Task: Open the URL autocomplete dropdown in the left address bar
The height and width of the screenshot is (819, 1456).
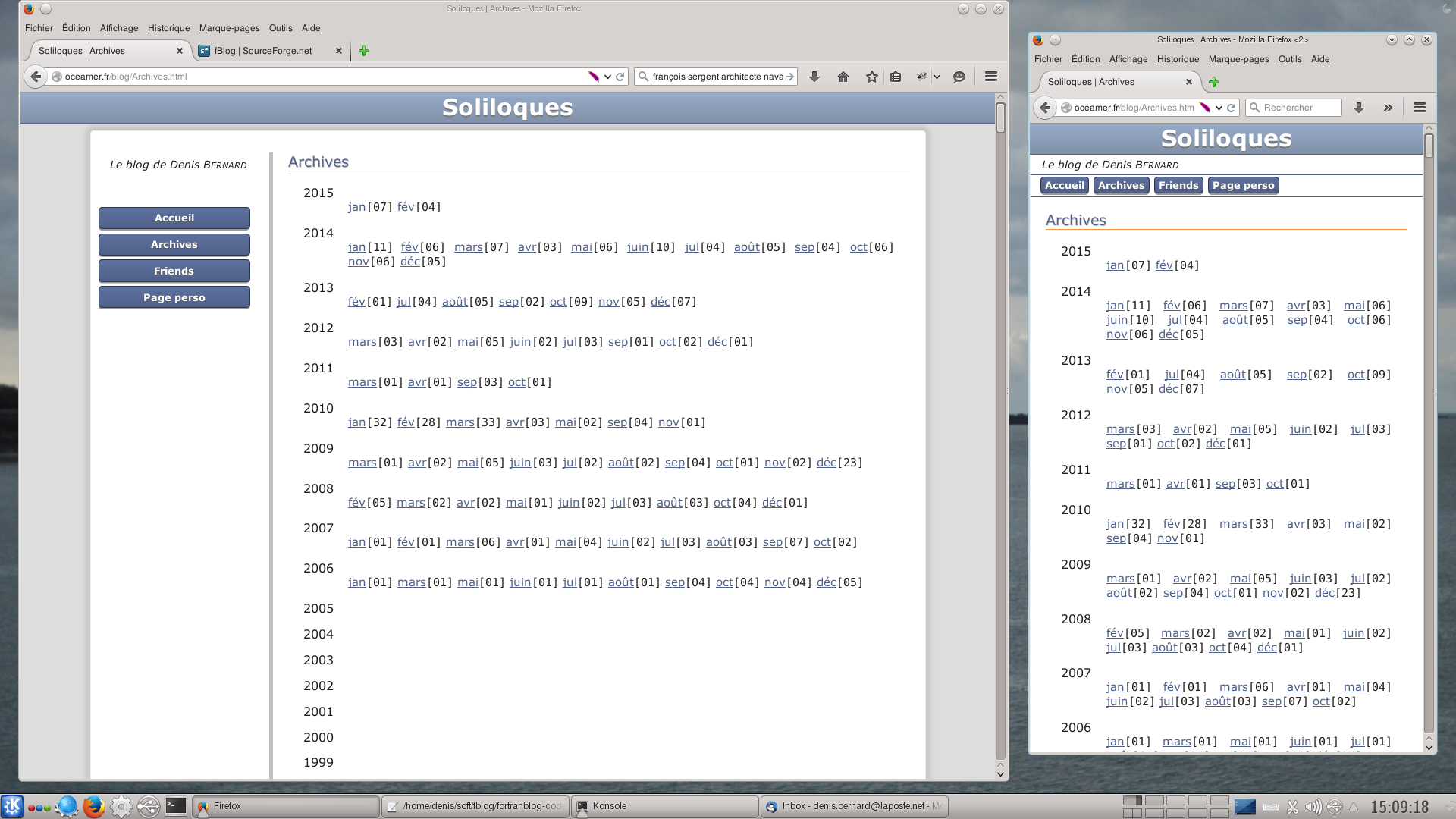Action: [x=607, y=76]
